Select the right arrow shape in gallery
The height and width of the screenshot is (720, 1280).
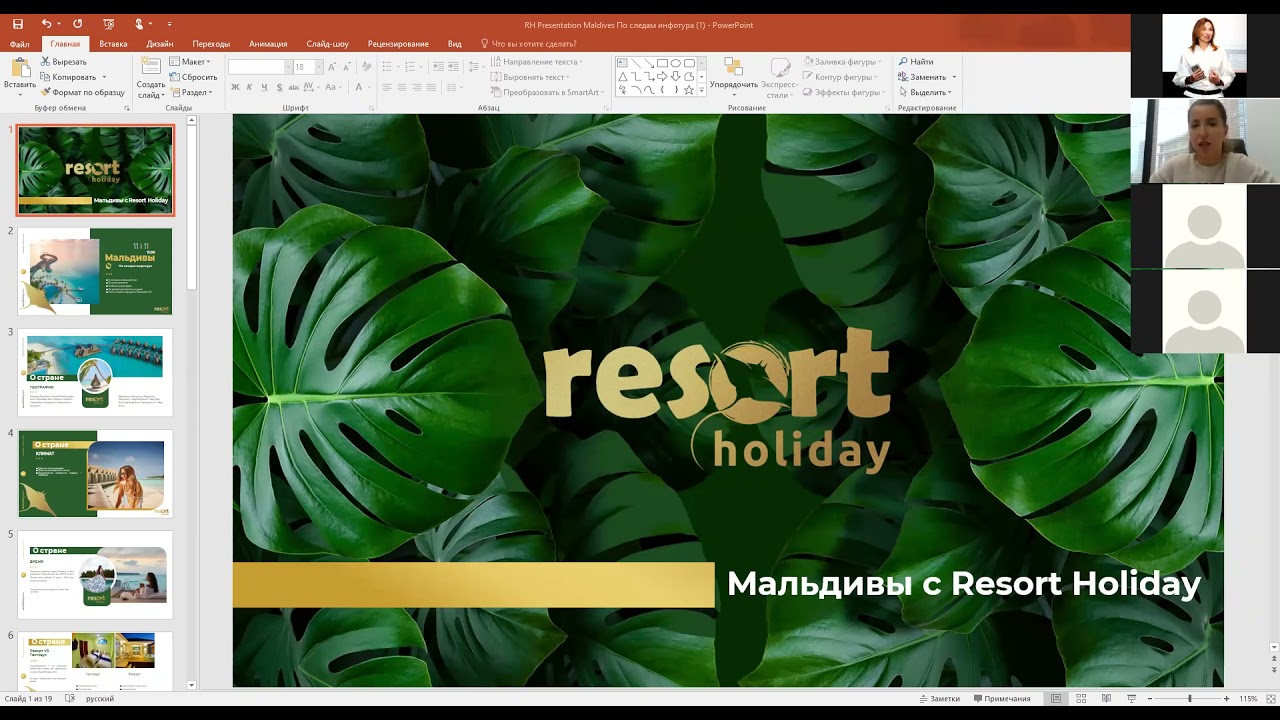click(662, 76)
